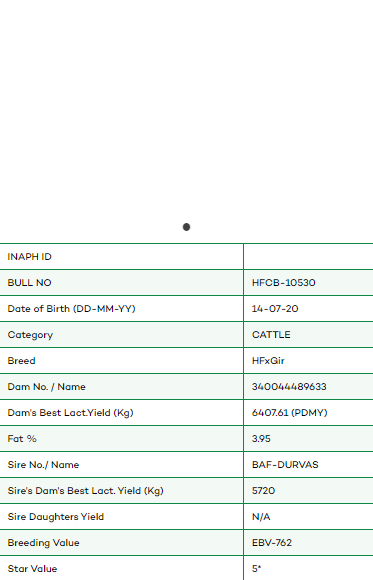Click the Fat % label
373x580 pixels.
(x=22, y=439)
